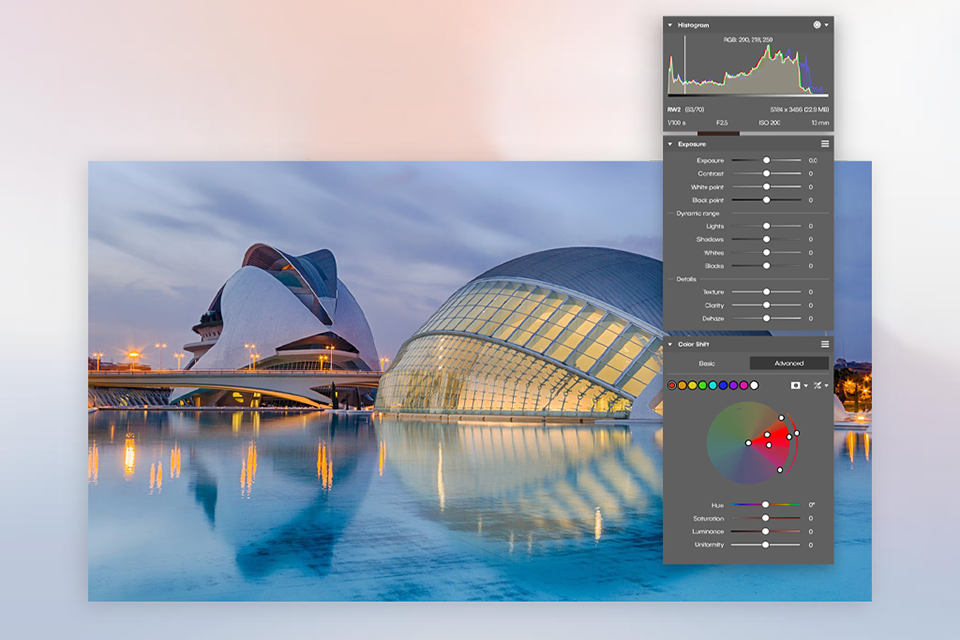Image resolution: width=960 pixels, height=640 pixels.
Task: Open the Exposure panel hamburger menu
Action: click(x=825, y=144)
